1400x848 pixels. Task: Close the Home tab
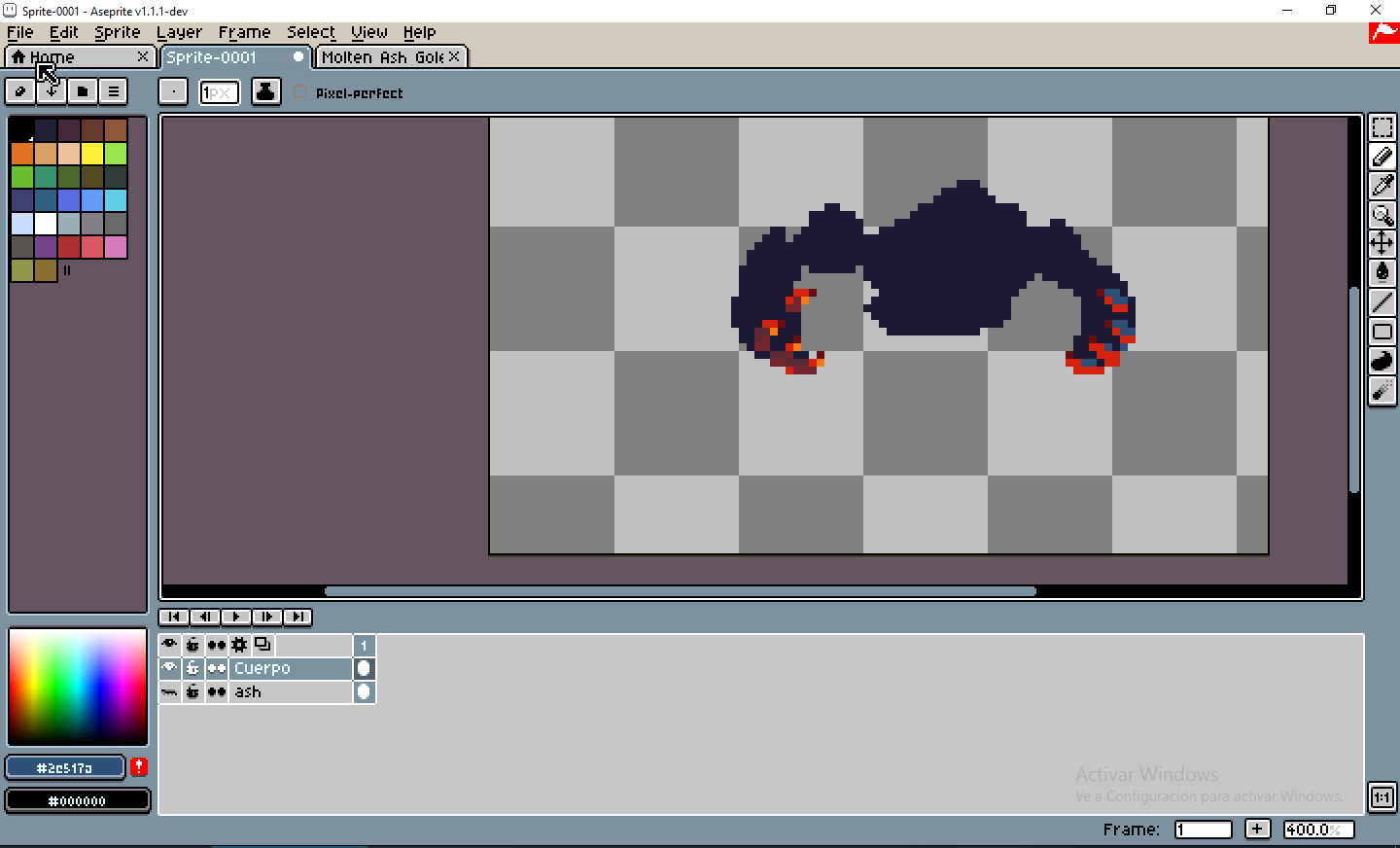[143, 56]
